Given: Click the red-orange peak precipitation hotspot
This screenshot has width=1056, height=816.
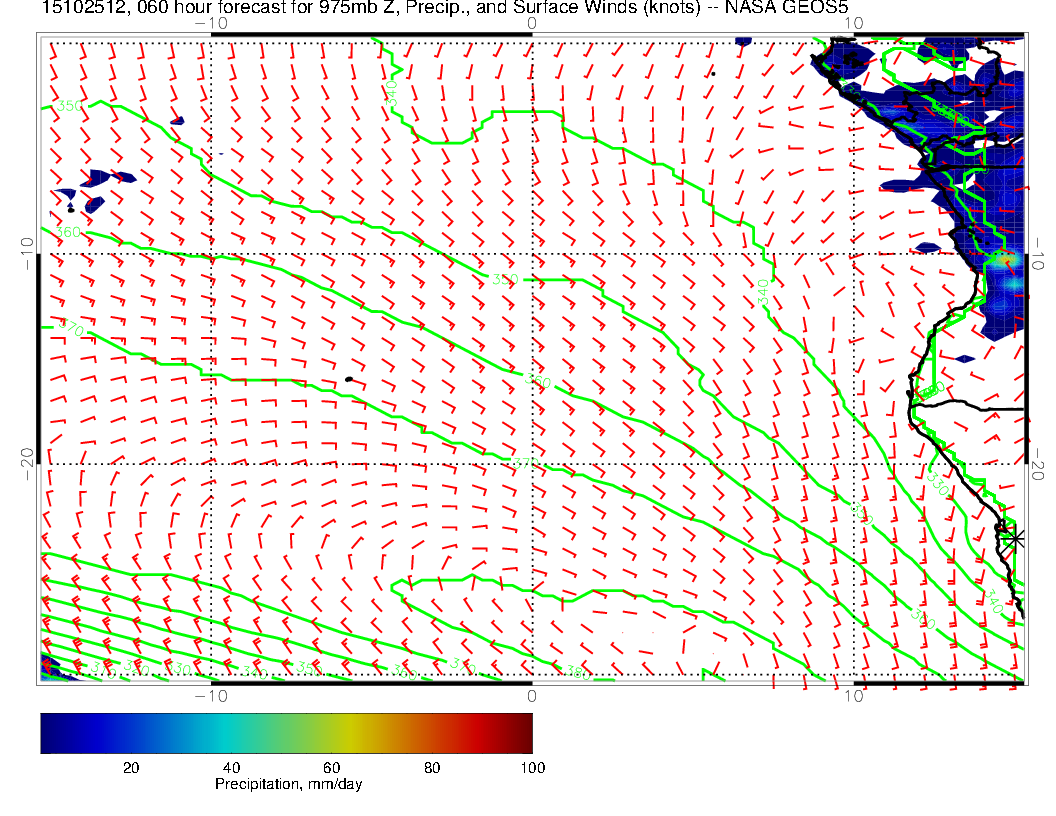Looking at the screenshot, I should click(x=1006, y=260).
